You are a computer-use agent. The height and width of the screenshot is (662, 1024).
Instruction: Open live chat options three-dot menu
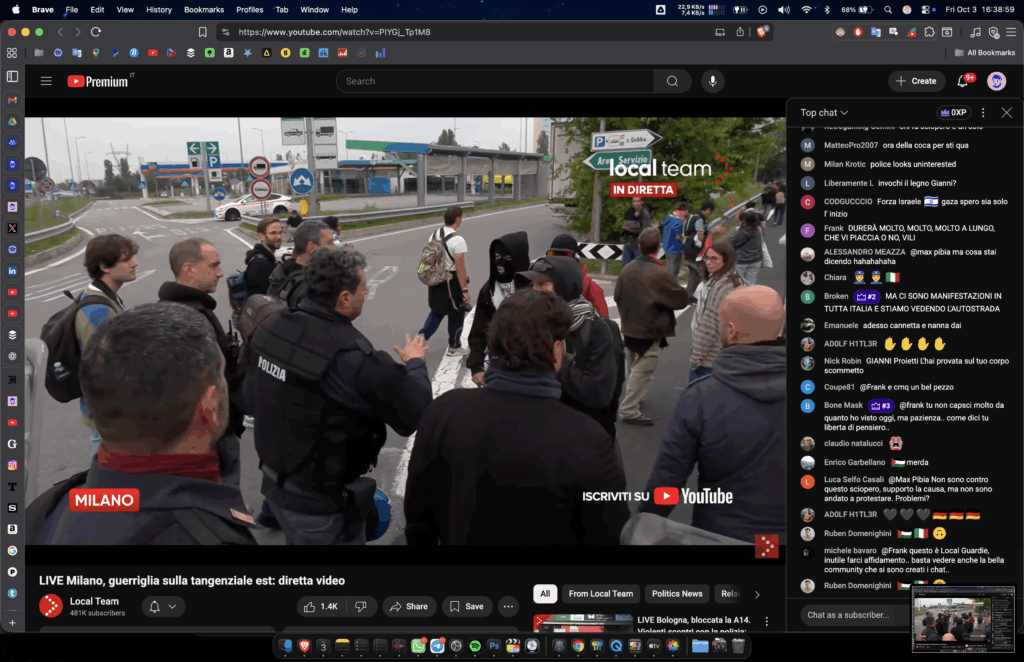[983, 113]
